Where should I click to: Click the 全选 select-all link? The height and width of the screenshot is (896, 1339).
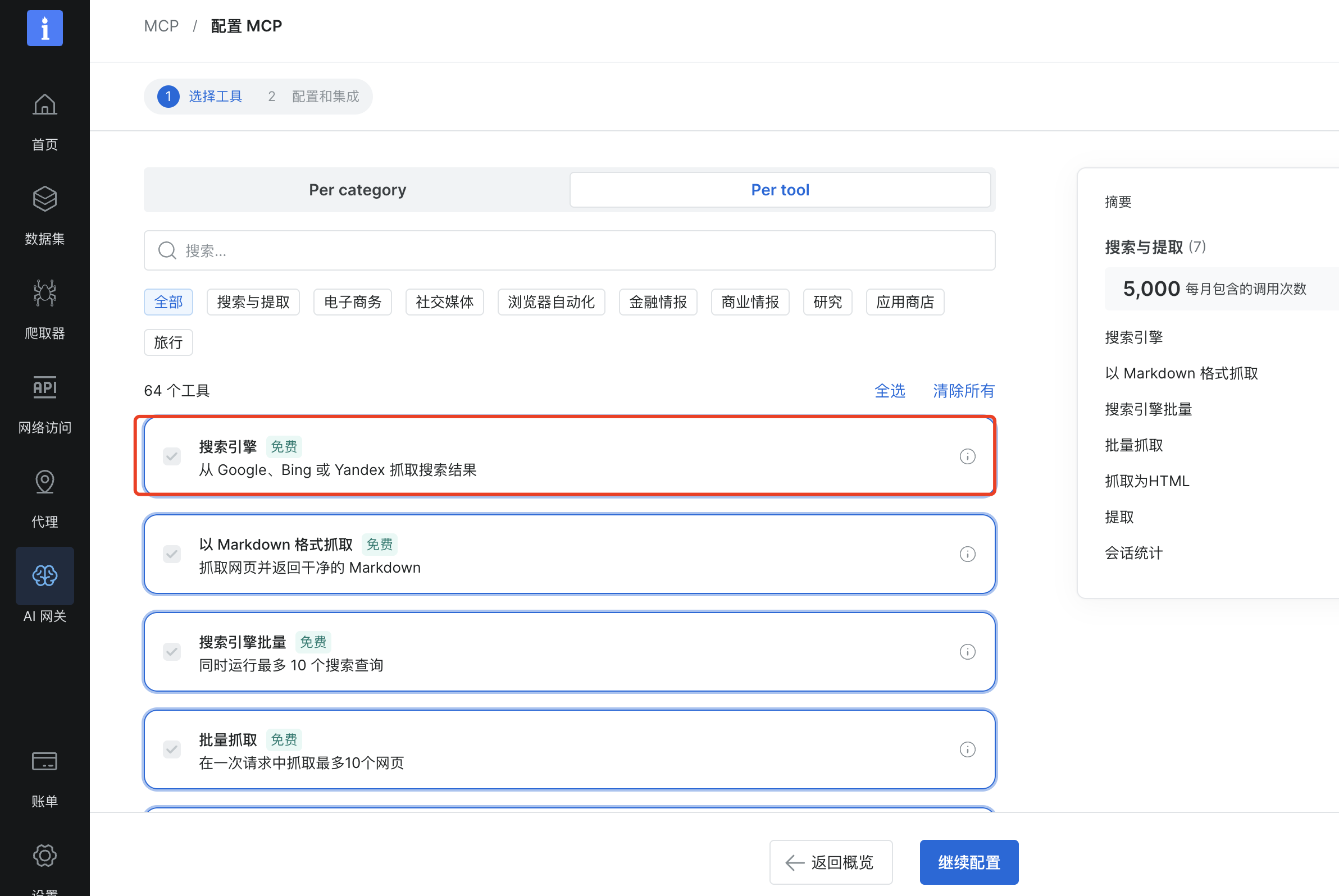[890, 391]
